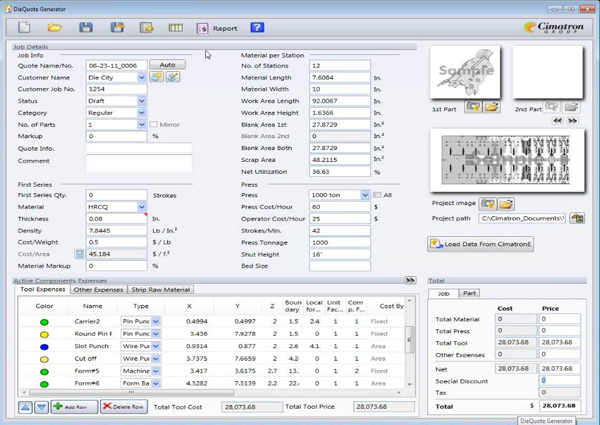Click the blue Slot Punch color dot
The height and width of the screenshot is (425, 600).
(44, 346)
